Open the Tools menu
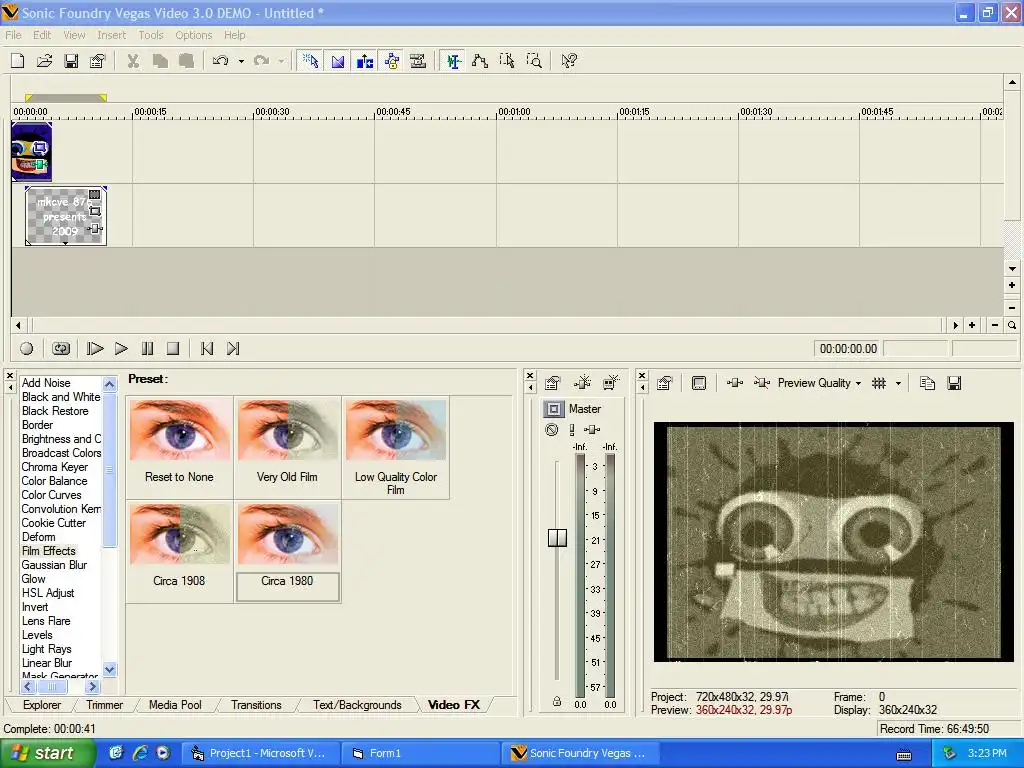1024x768 pixels. click(x=151, y=35)
